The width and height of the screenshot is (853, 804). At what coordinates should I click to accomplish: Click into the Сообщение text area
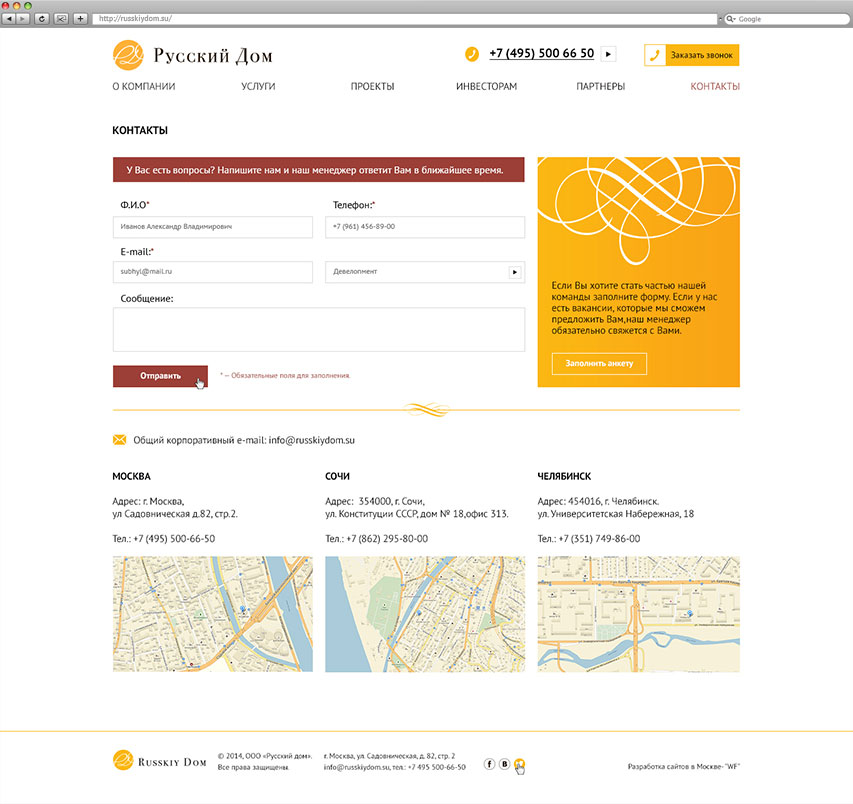click(319, 330)
